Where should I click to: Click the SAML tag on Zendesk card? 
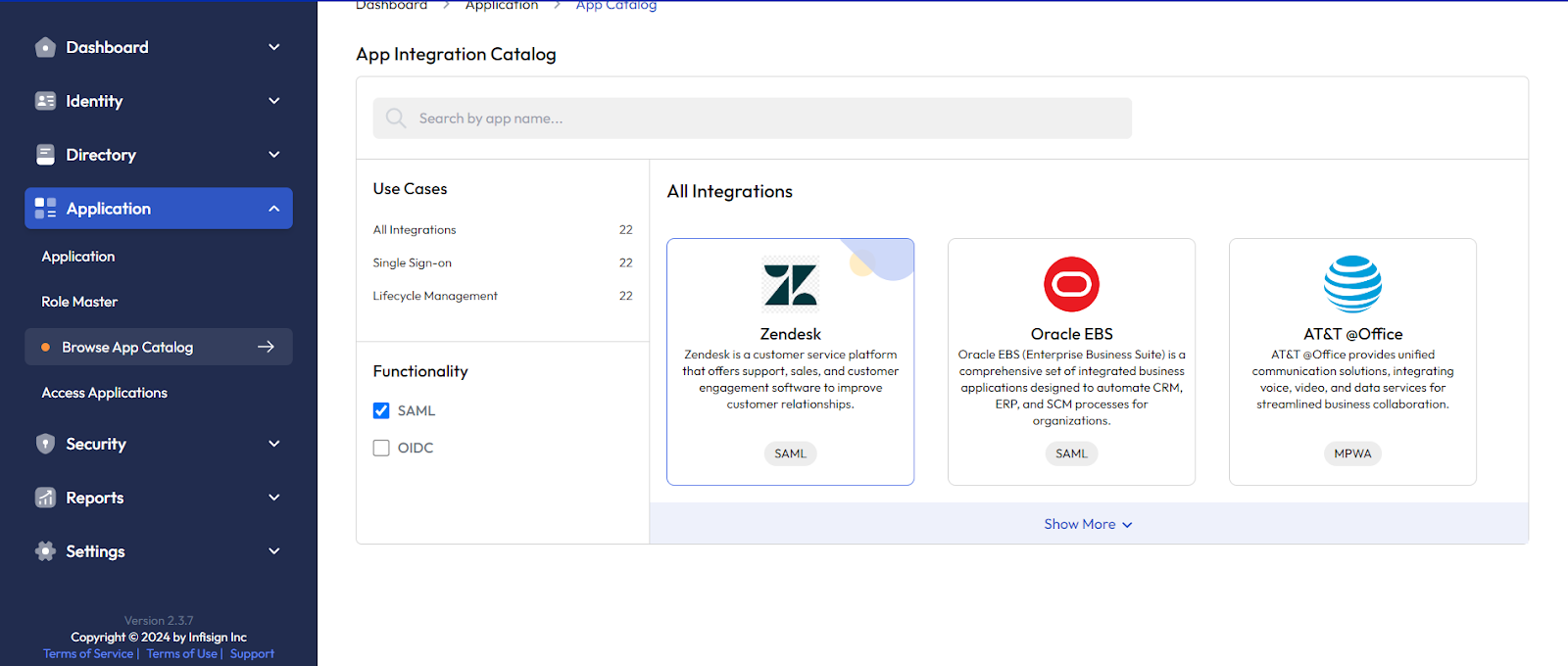click(x=791, y=453)
